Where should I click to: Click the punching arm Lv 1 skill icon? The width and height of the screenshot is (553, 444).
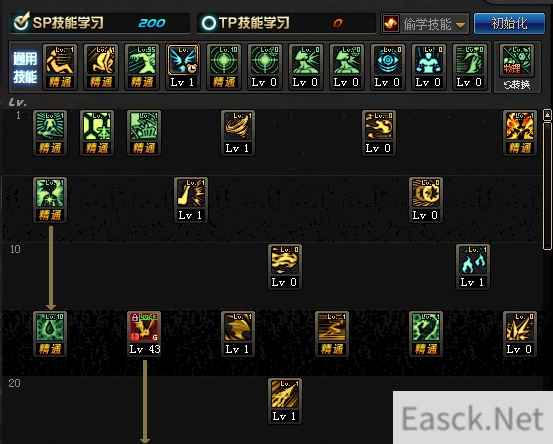coord(191,200)
